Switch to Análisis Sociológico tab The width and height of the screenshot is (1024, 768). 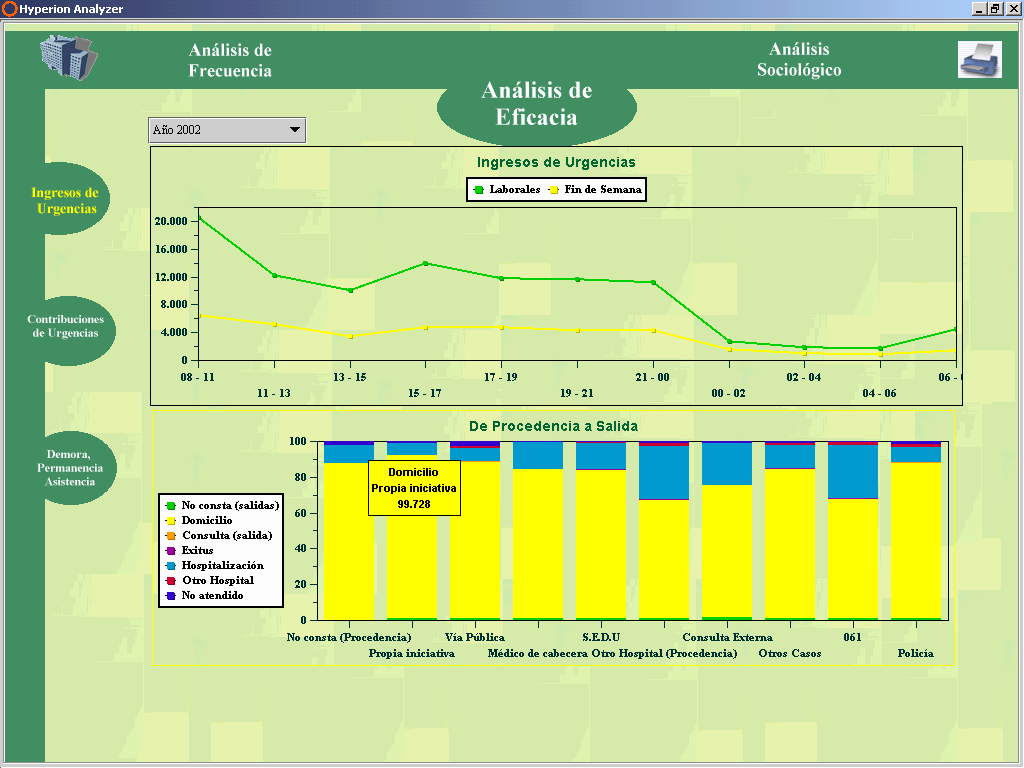coord(799,60)
